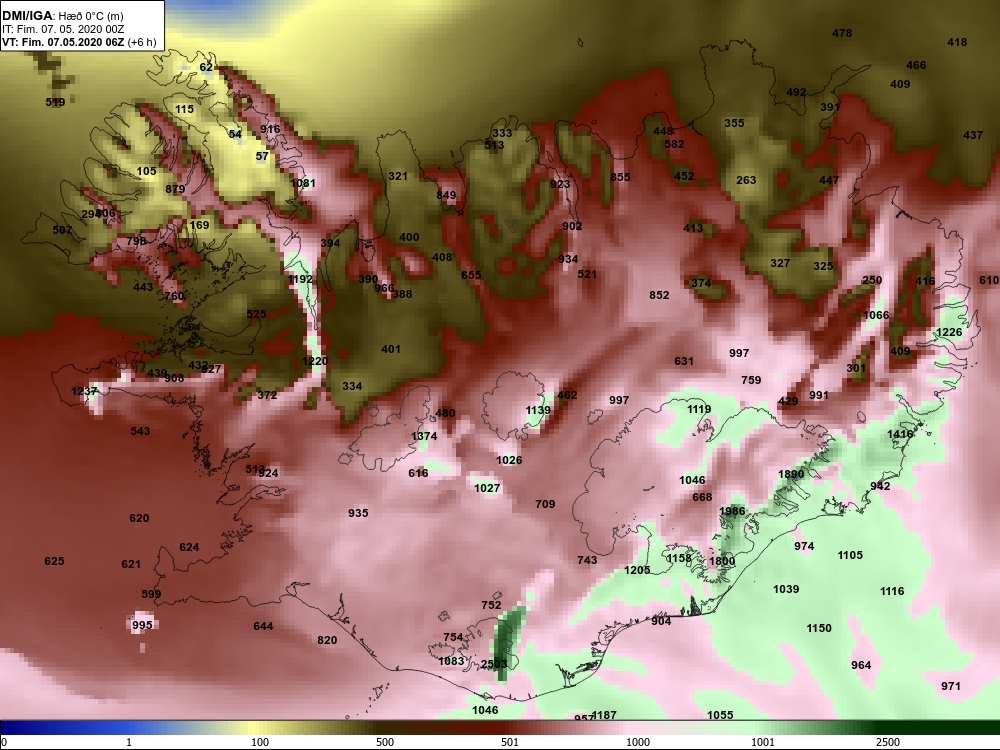Select the 1220 map value
Viewport: 1000px width, 750px height.
pos(315,361)
